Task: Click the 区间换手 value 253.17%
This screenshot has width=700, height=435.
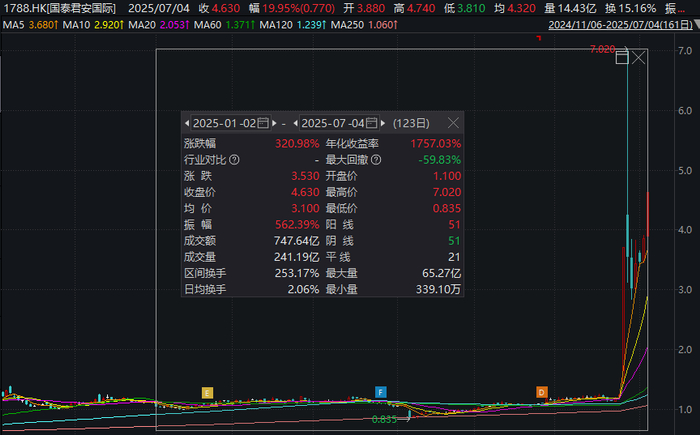Action: [297, 273]
